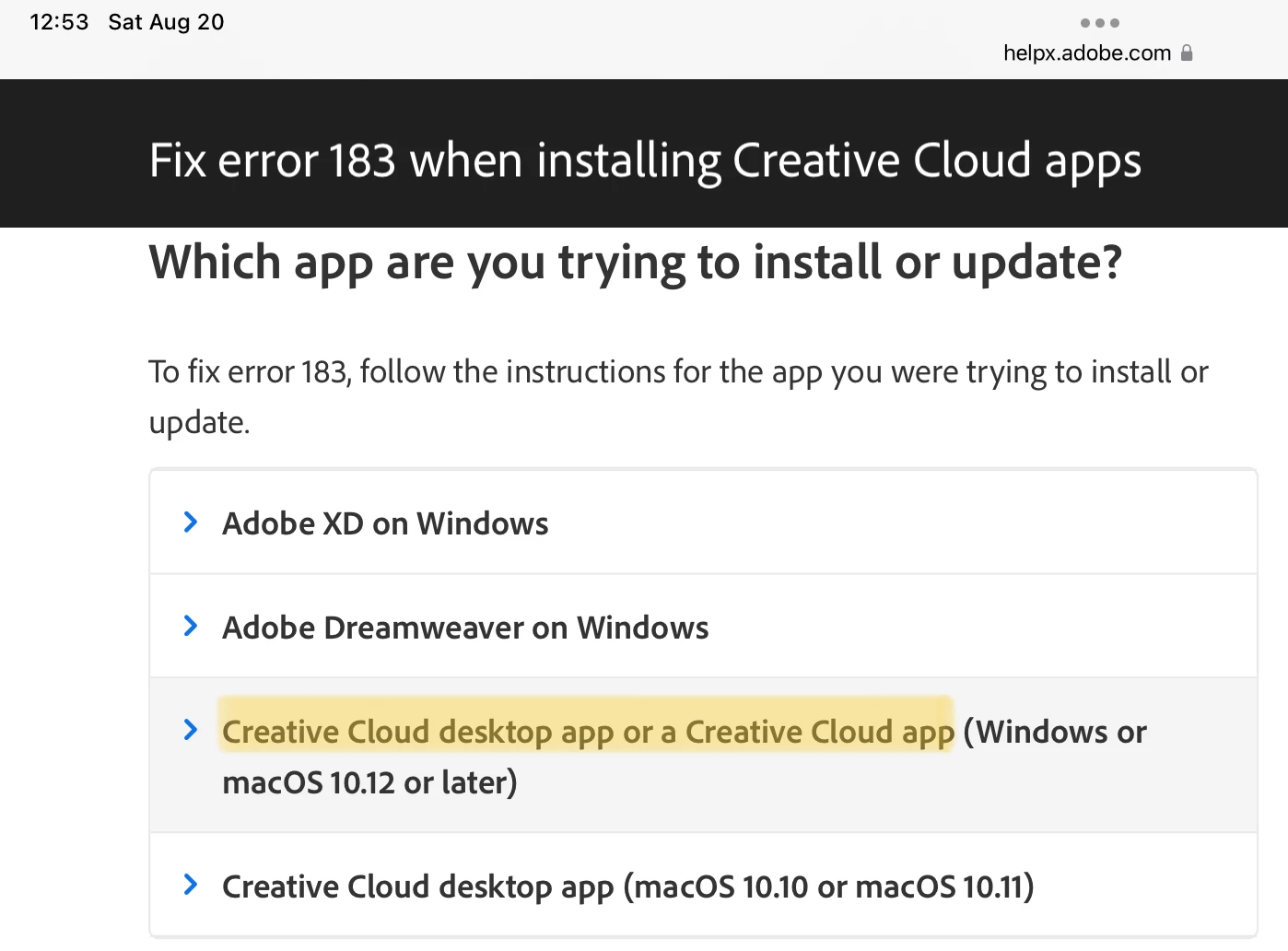Tap the padlock security icon
Image resolution: width=1288 pixels, height=951 pixels.
(x=1187, y=53)
